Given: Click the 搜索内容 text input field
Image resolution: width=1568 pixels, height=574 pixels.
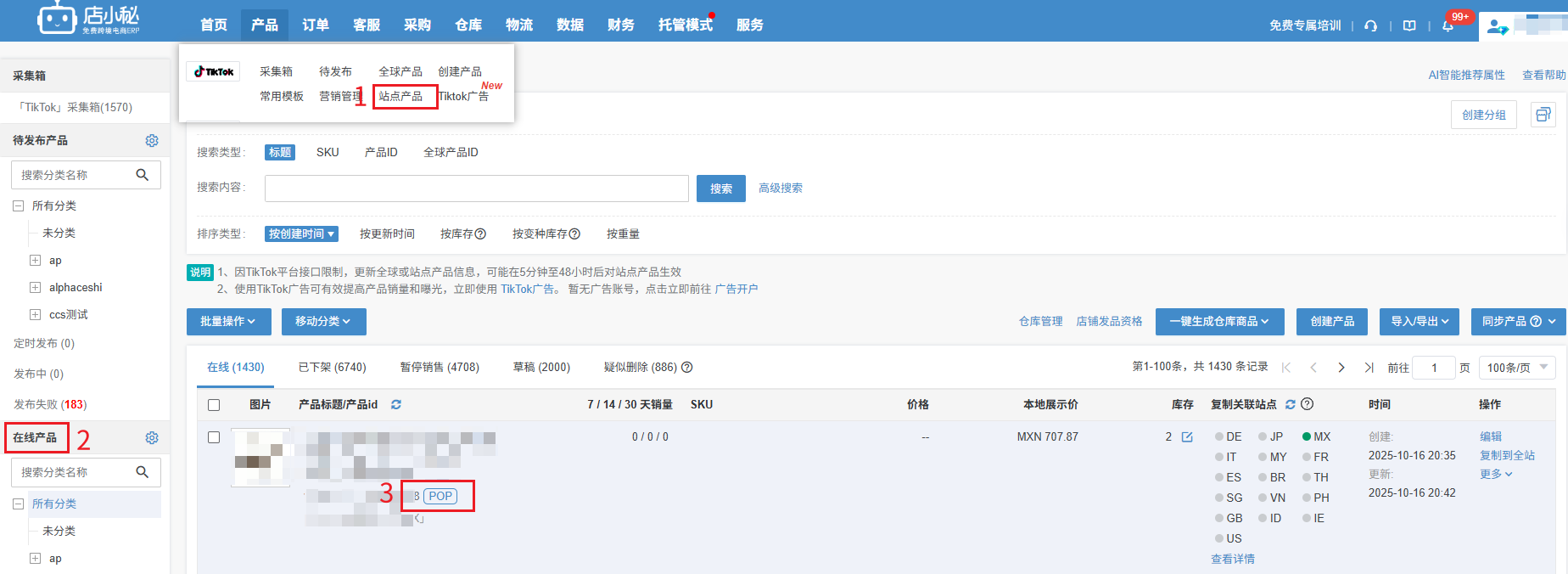Looking at the screenshot, I should click(476, 189).
